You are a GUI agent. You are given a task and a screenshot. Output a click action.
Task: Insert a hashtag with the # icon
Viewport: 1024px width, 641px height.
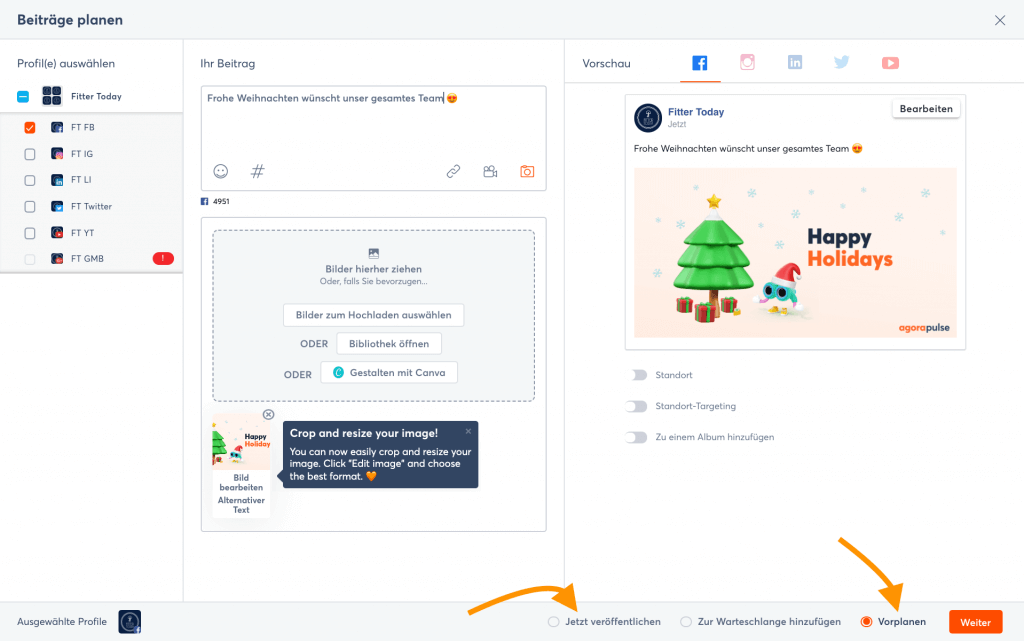(x=258, y=171)
